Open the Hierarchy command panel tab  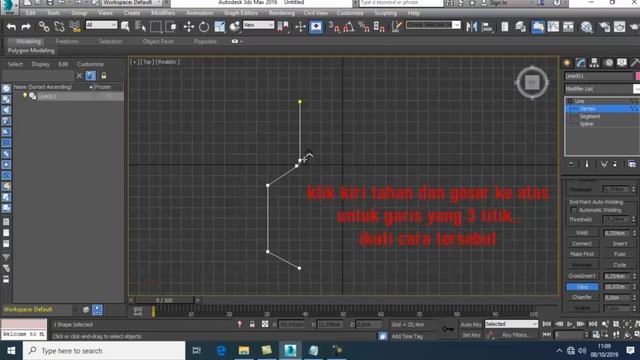click(x=594, y=63)
